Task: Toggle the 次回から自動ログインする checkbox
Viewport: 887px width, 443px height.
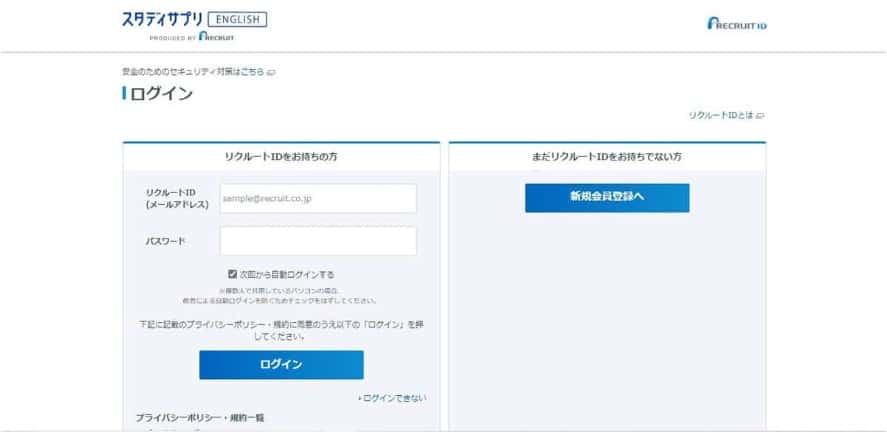Action: (233, 274)
